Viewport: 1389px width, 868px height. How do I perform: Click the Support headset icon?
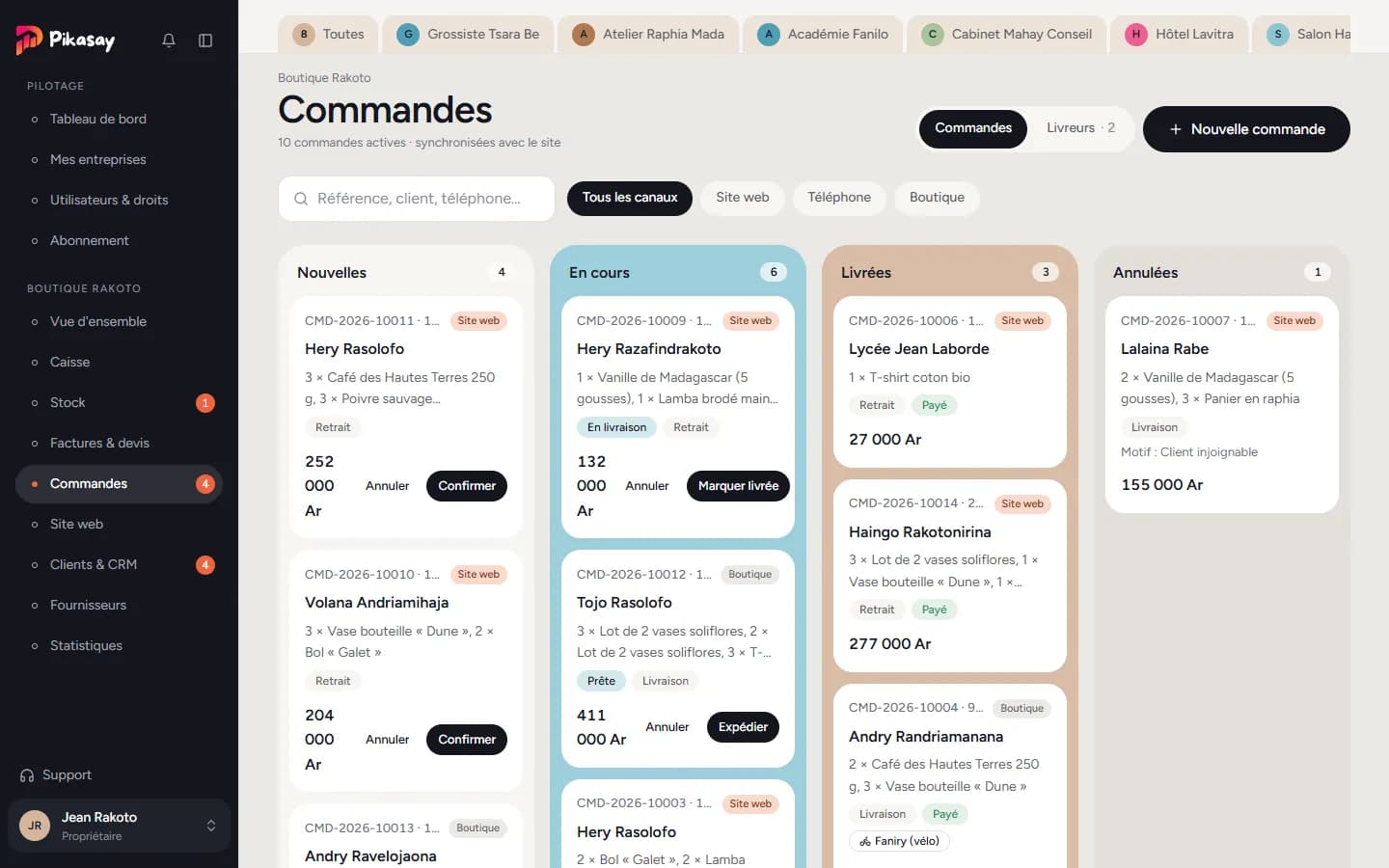click(x=27, y=775)
